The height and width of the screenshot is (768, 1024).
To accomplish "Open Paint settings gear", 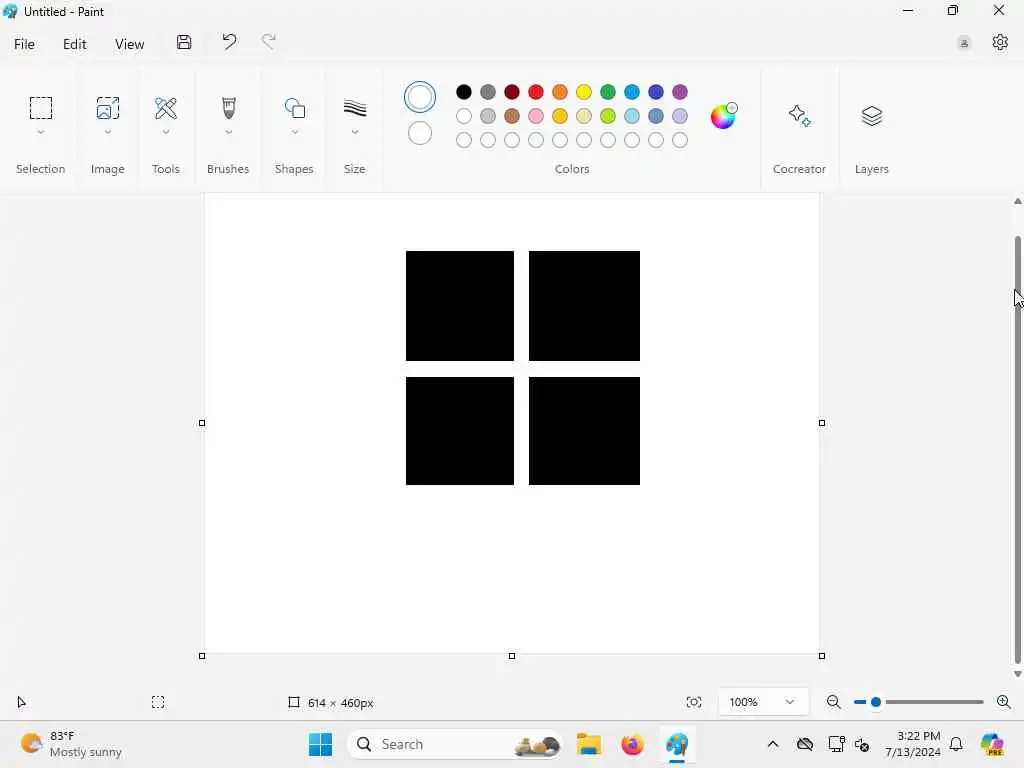I will pyautogui.click(x=1000, y=42).
